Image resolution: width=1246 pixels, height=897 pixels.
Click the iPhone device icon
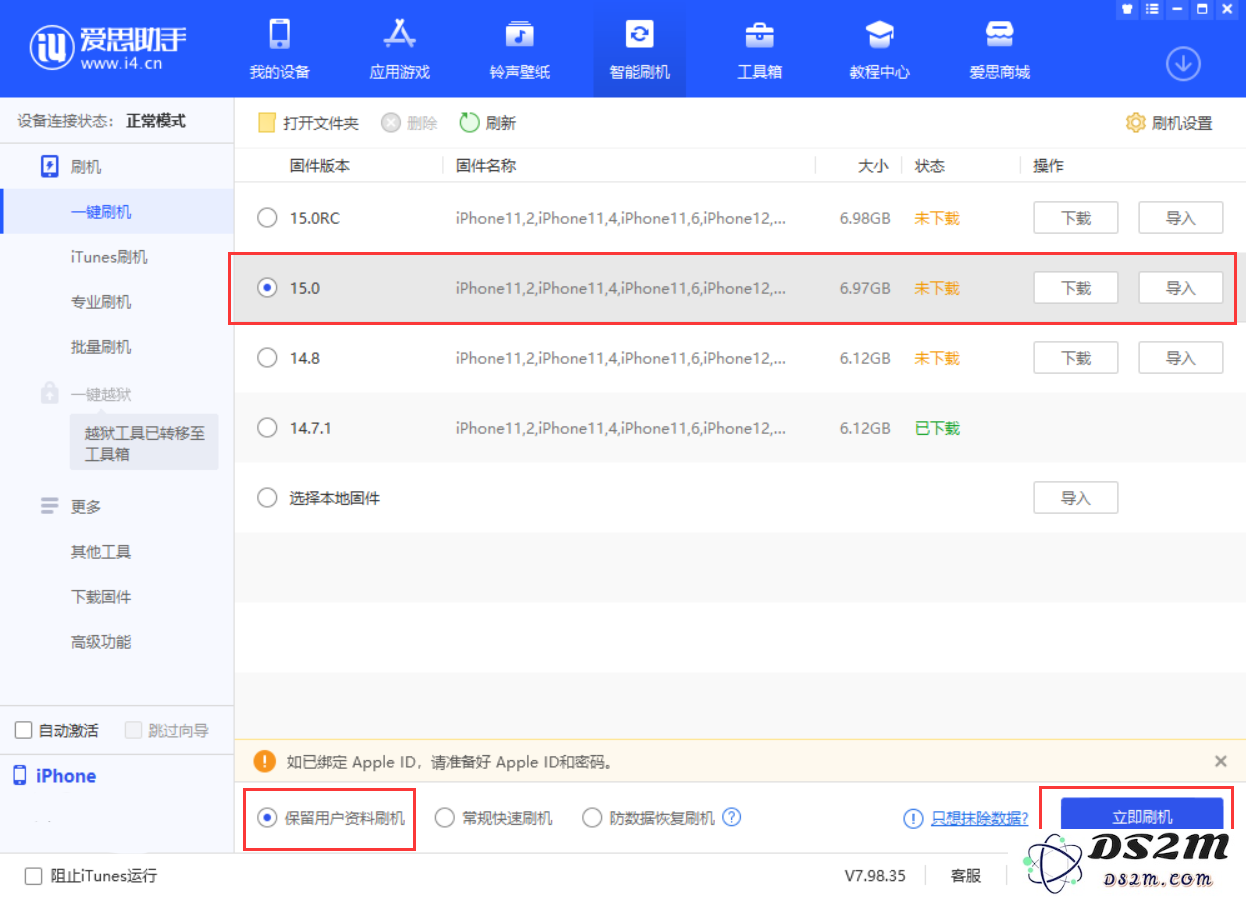pyautogui.click(x=19, y=776)
